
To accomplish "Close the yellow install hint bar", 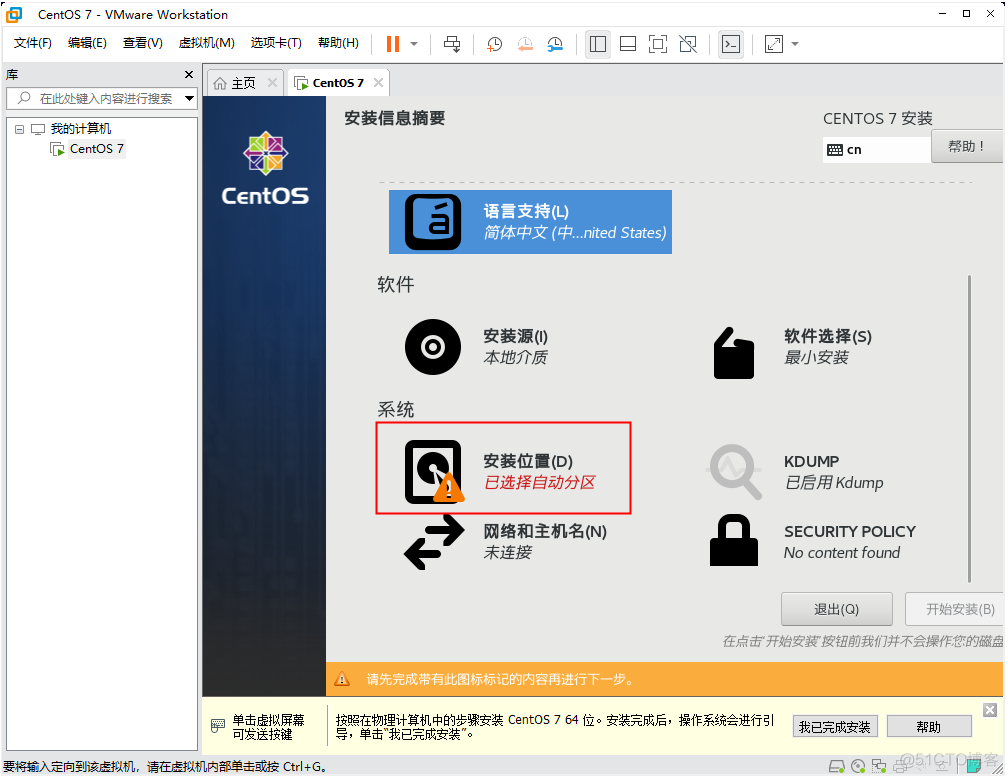I will [x=989, y=710].
